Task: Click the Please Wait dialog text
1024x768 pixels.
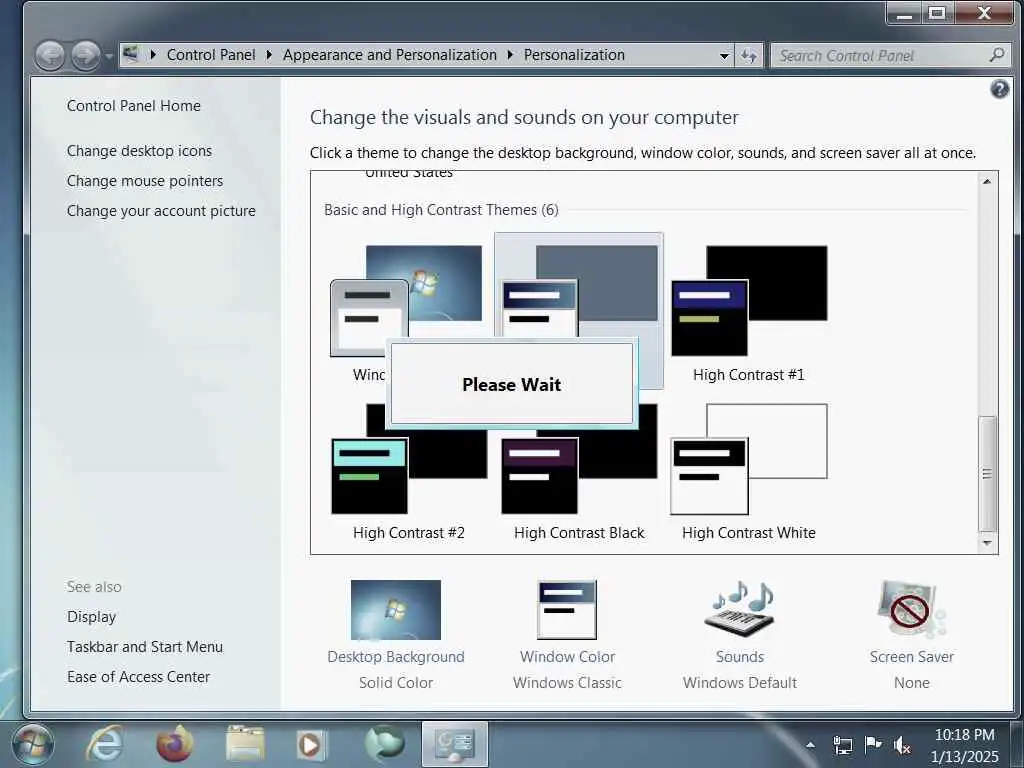Action: pos(511,385)
